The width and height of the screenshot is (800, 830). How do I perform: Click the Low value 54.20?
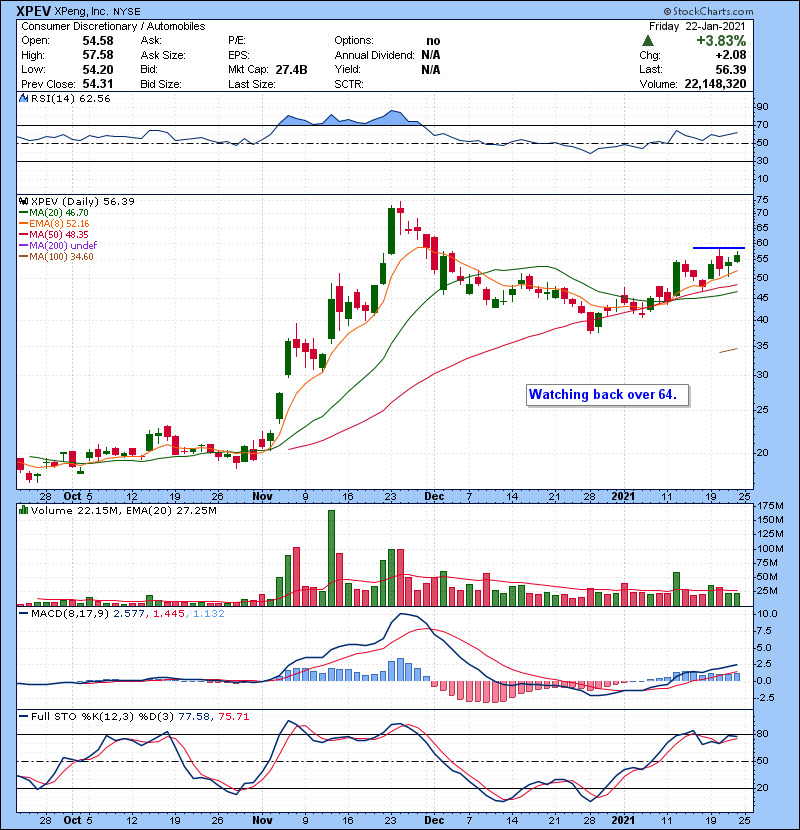click(x=97, y=69)
